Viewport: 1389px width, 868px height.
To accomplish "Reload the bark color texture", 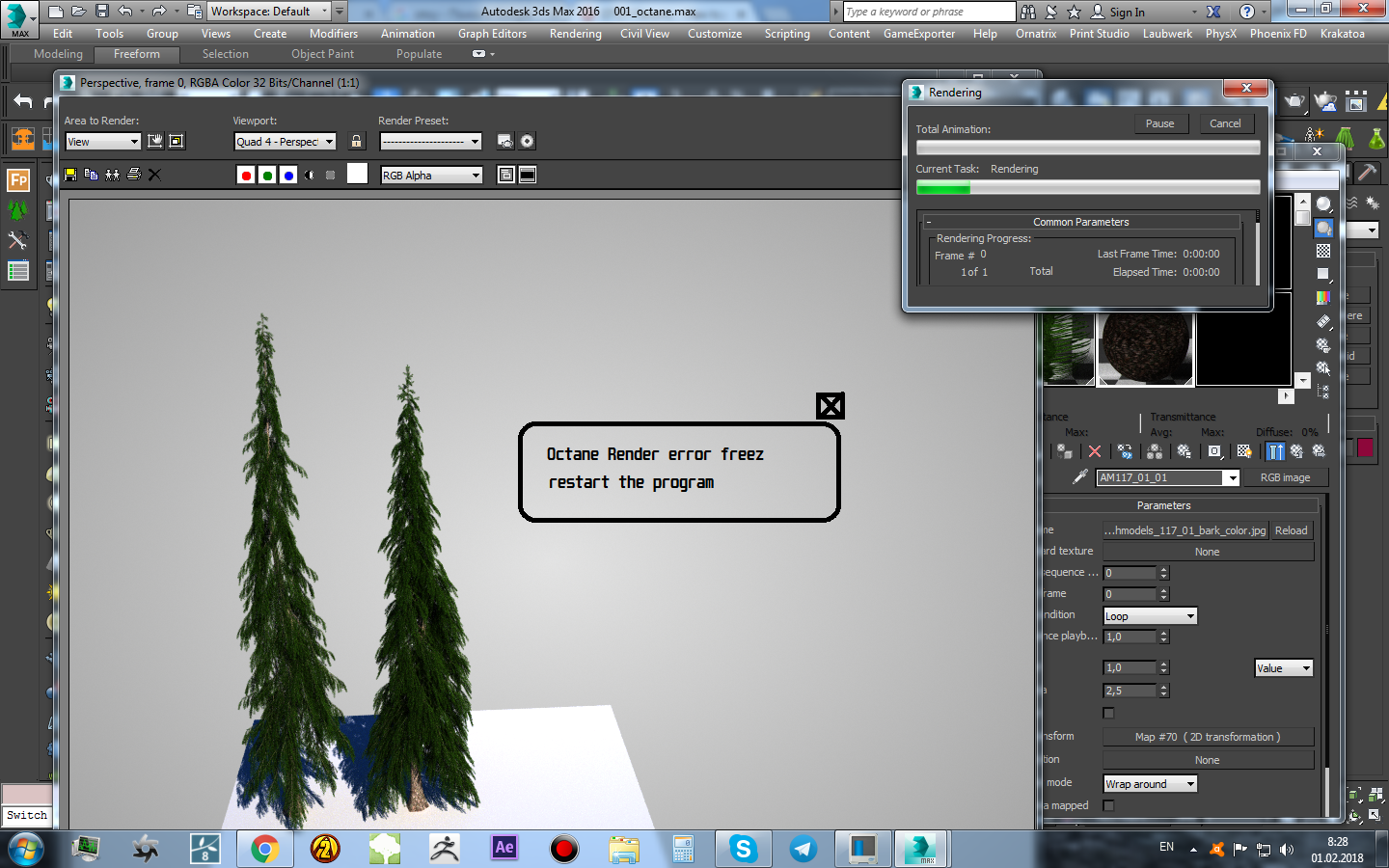I will [x=1292, y=530].
